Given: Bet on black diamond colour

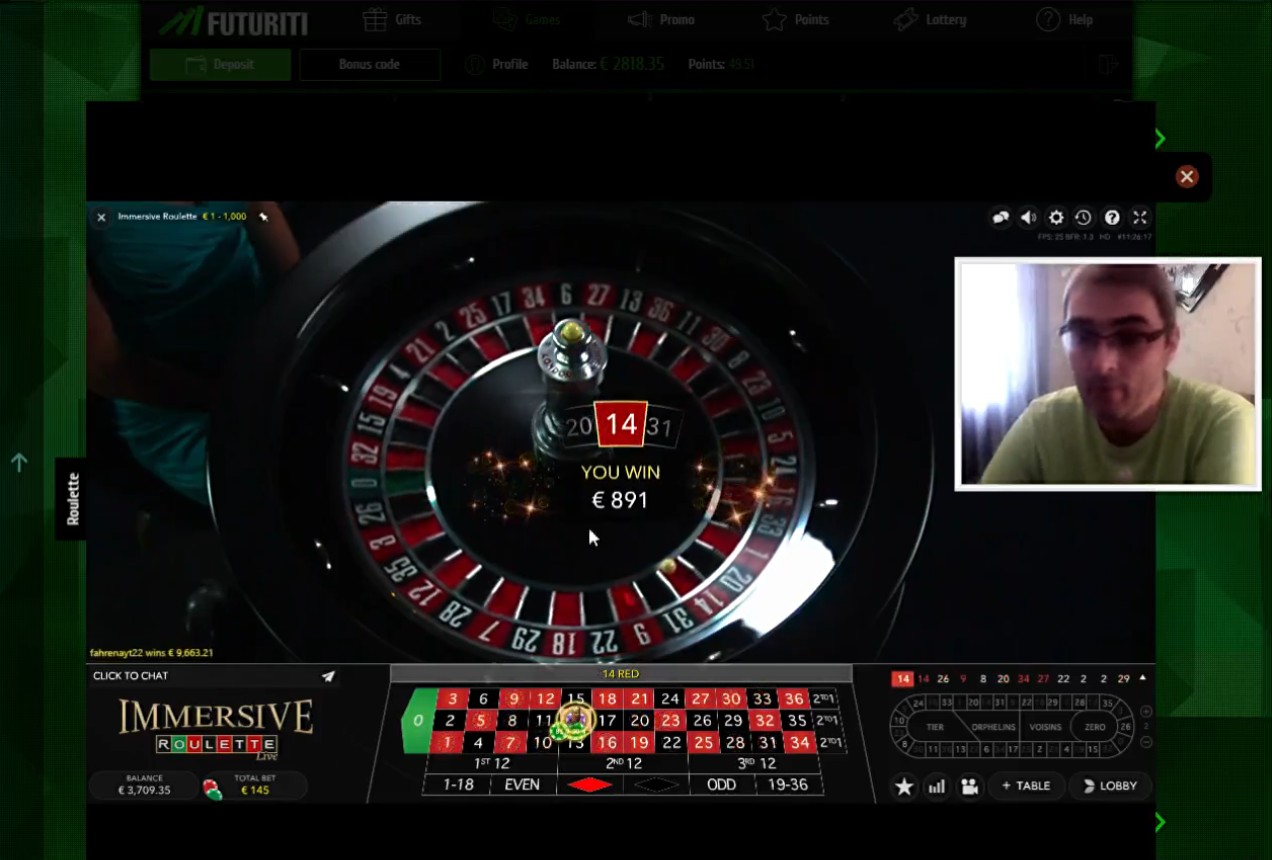Looking at the screenshot, I should click(x=656, y=785).
